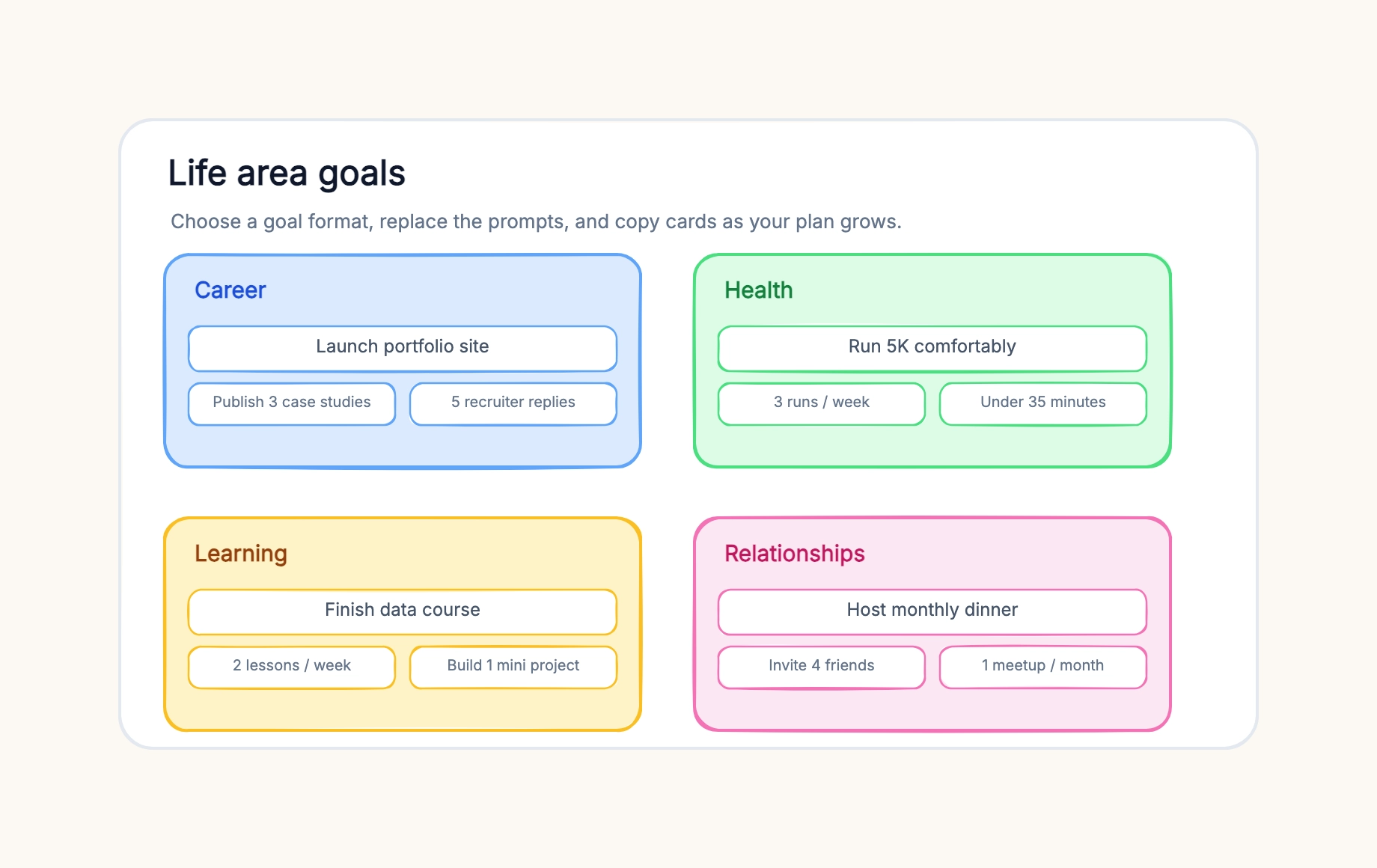
Task: Click the Learning card heading
Action: [241, 554]
